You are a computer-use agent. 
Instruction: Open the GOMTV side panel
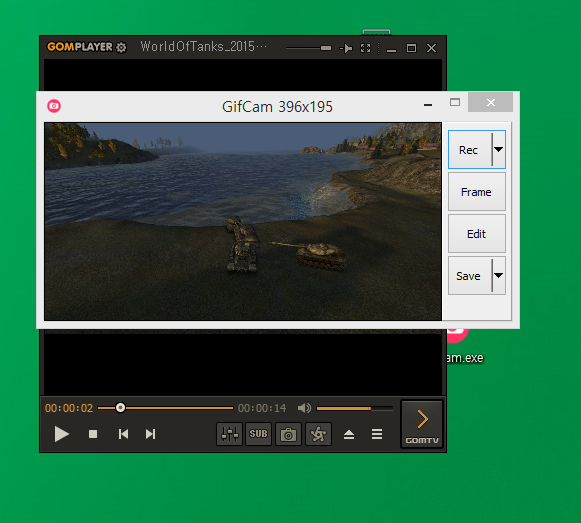[x=422, y=424]
